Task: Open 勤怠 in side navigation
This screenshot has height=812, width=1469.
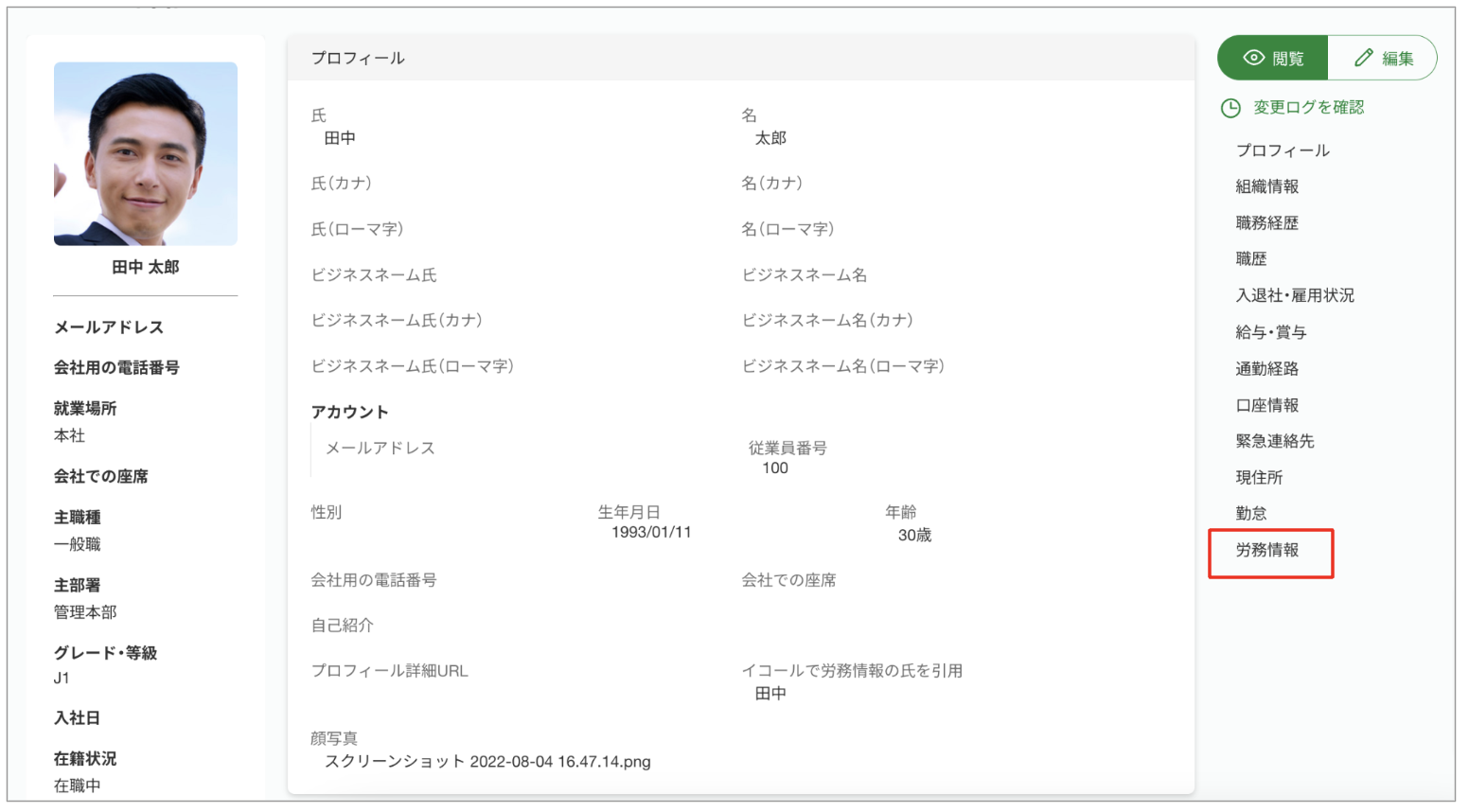Action: coord(1251,514)
